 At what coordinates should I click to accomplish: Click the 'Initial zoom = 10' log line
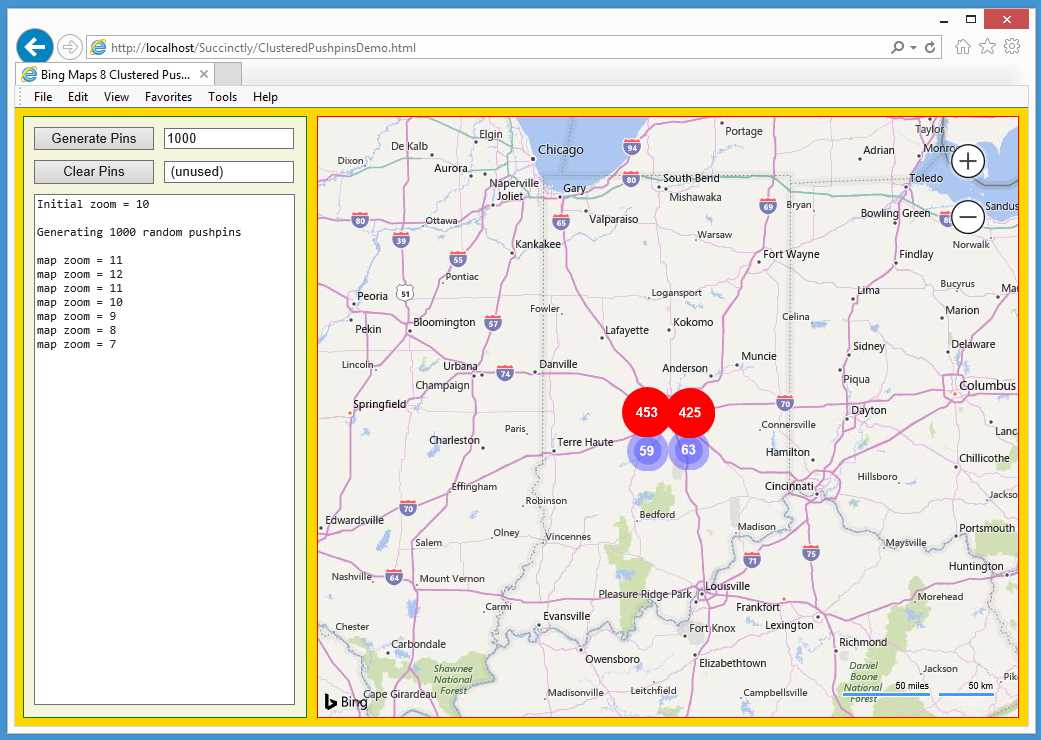93,204
